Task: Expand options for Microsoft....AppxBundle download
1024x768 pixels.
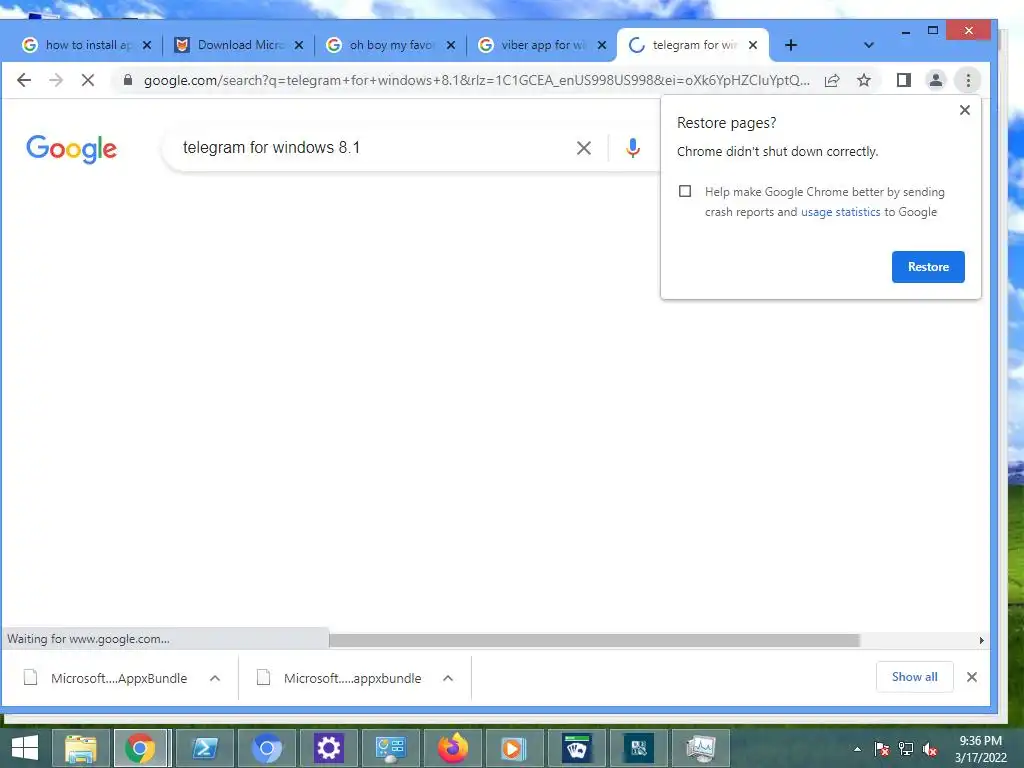Action: click(215, 678)
